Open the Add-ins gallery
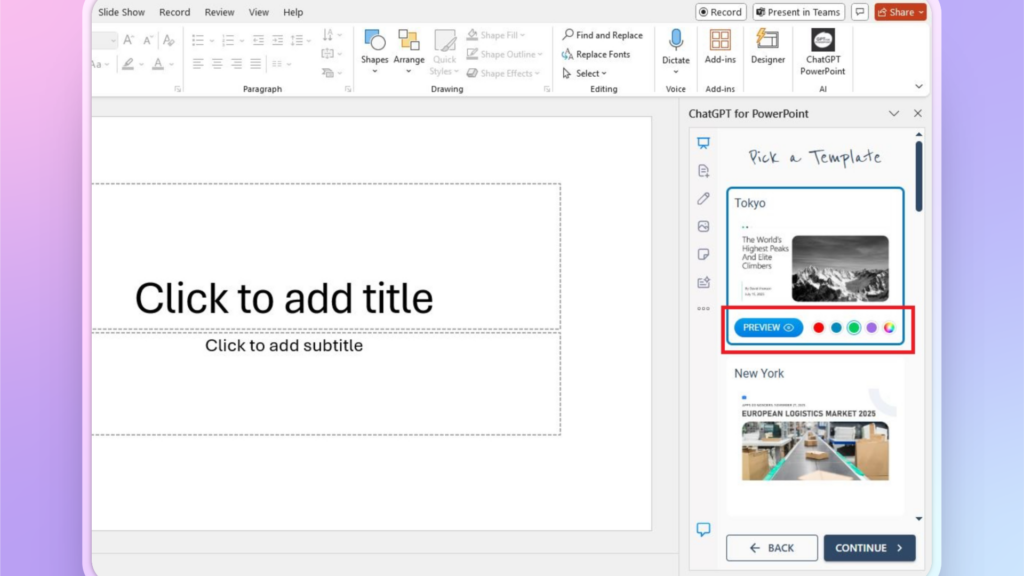This screenshot has height=576, width=1024. click(x=720, y=46)
